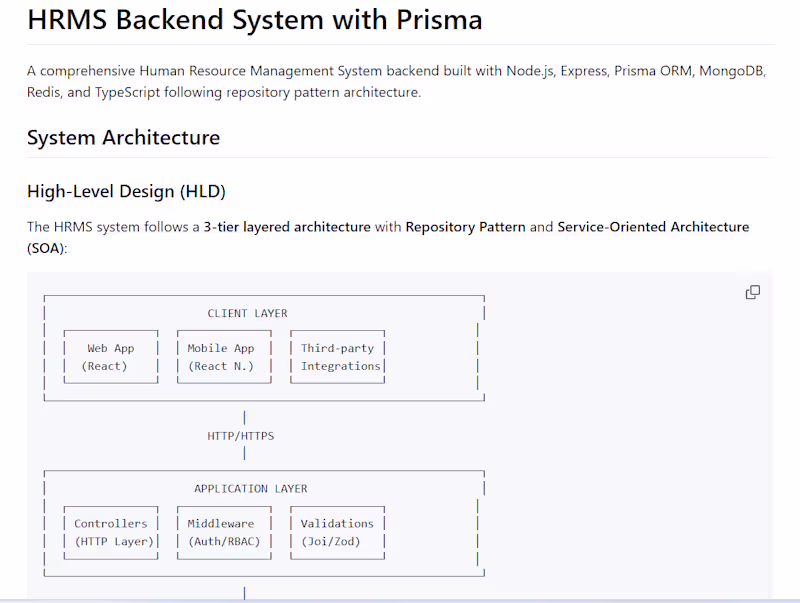
Task: Click the Middleware (Auth/RBAC) box
Action: pos(224,532)
